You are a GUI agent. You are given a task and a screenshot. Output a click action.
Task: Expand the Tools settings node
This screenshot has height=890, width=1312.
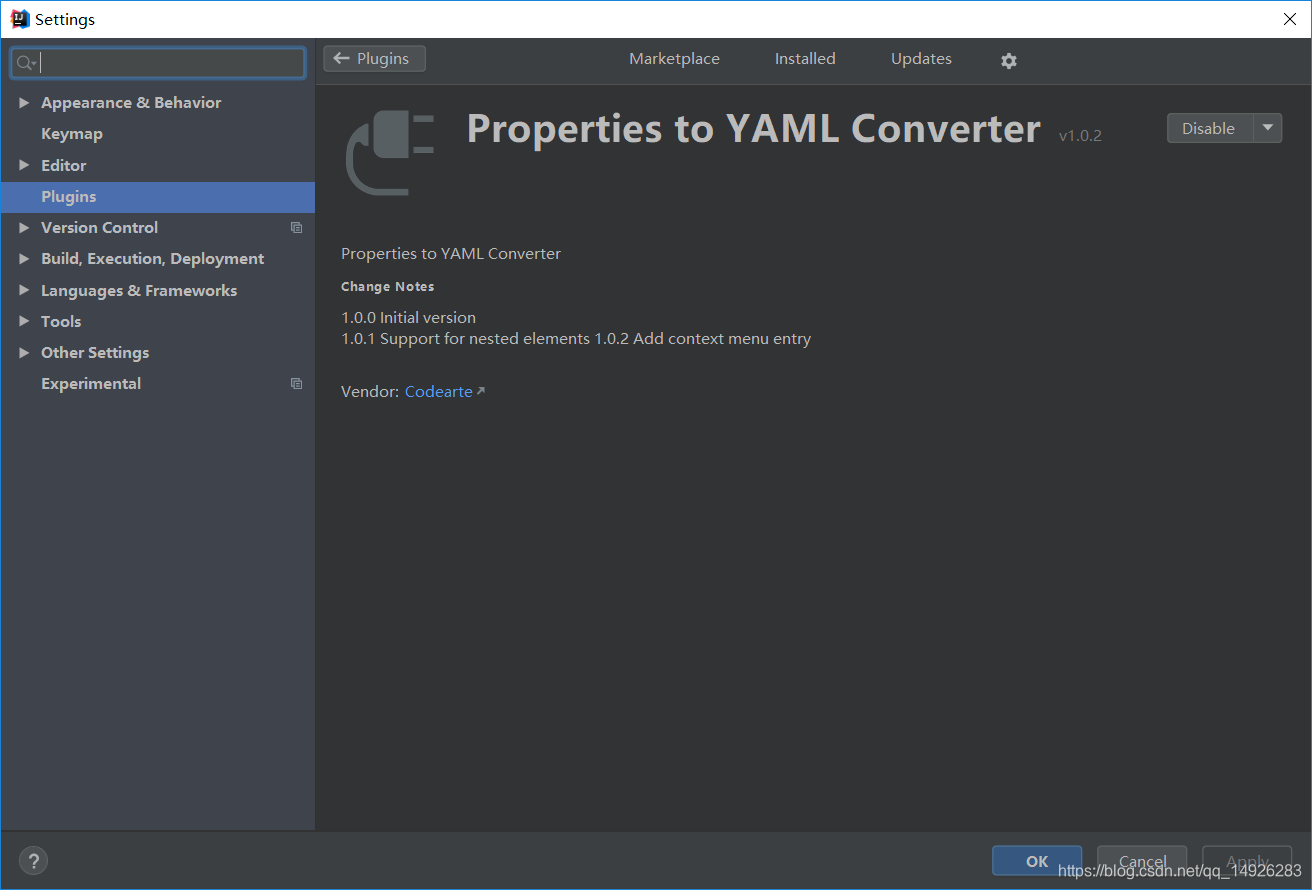point(24,322)
